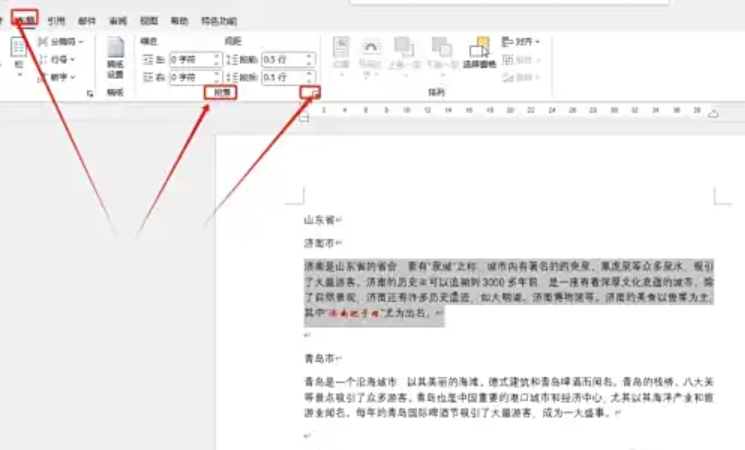Switch to the 布局 layout tab

click(x=25, y=20)
